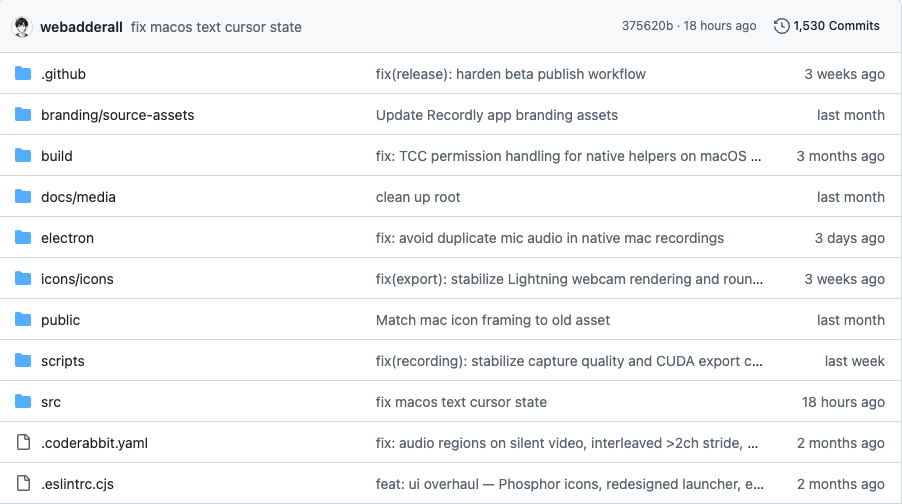Open the scripts folder
The width and height of the screenshot is (902, 504).
coord(63,361)
